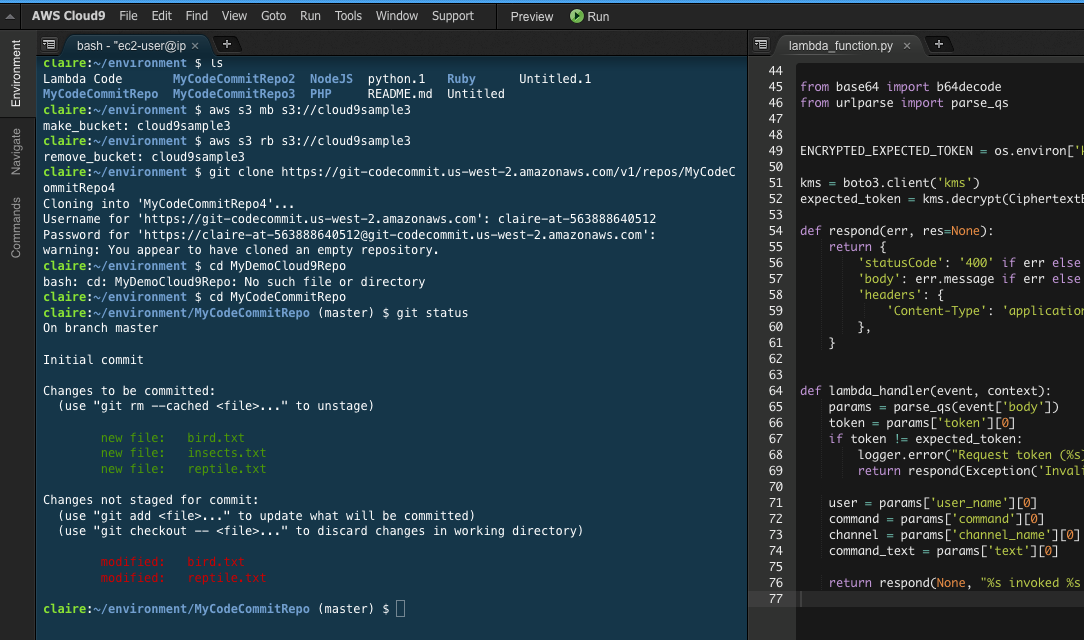Image resolution: width=1084 pixels, height=640 pixels.
Task: Click the tab-list icon beside the lambda_function.py tab
Action: pyautogui.click(x=761, y=45)
